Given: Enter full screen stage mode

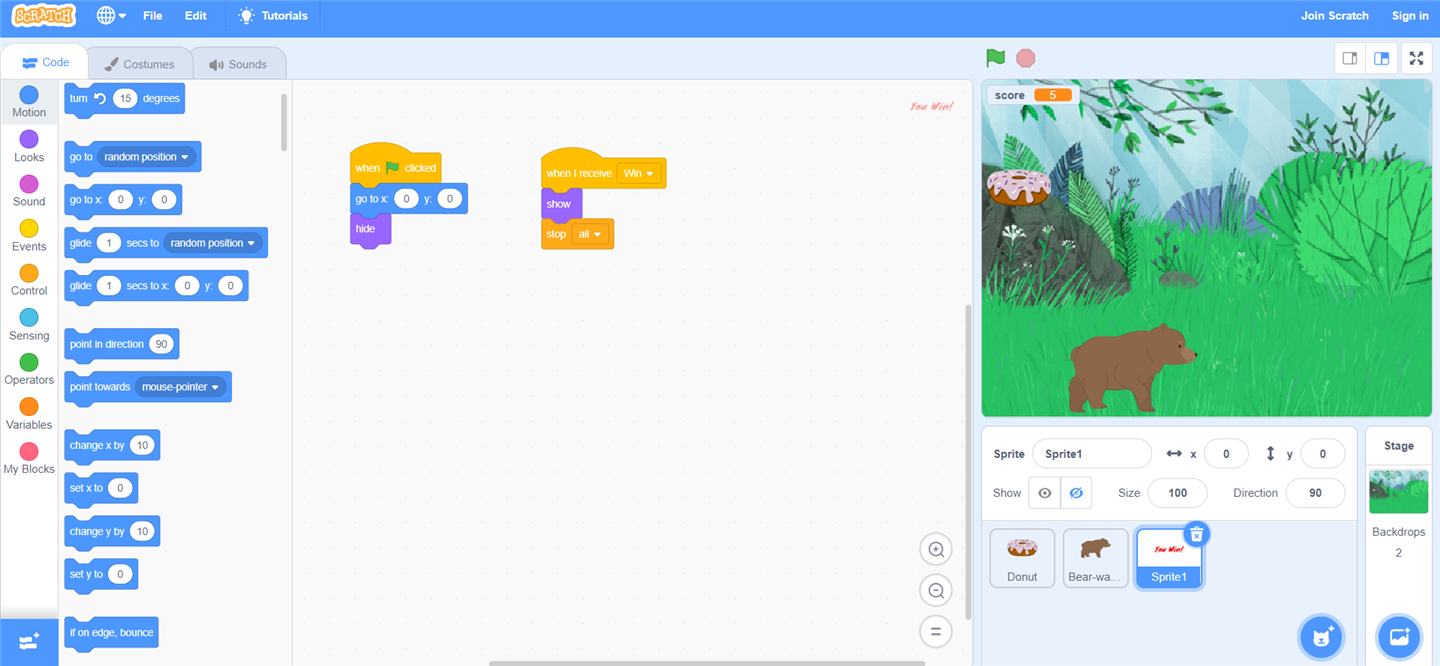Looking at the screenshot, I should (x=1416, y=58).
